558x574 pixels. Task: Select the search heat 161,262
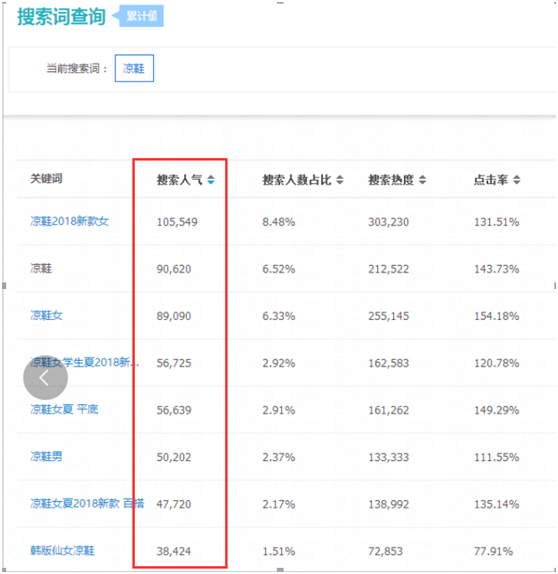point(388,410)
